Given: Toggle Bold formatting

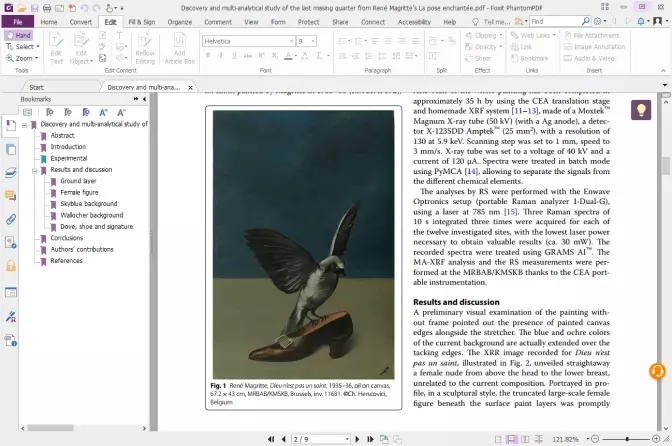Looking at the screenshot, I should coord(208,56).
